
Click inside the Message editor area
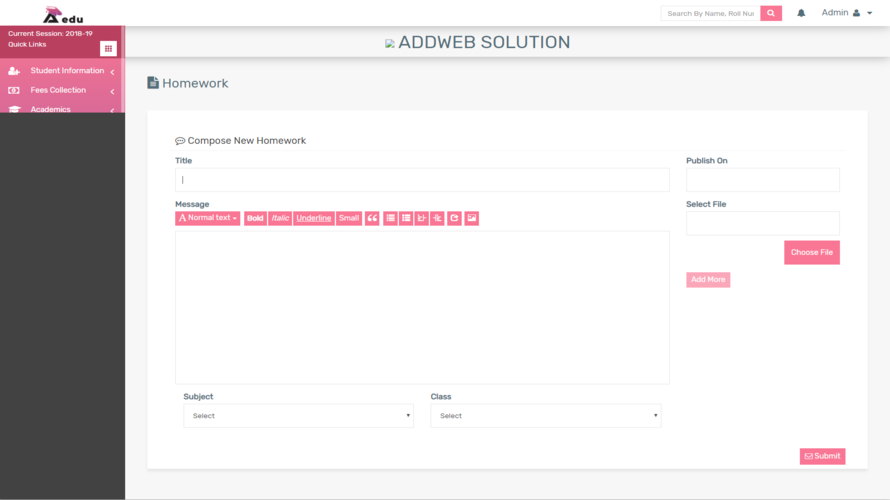point(422,307)
